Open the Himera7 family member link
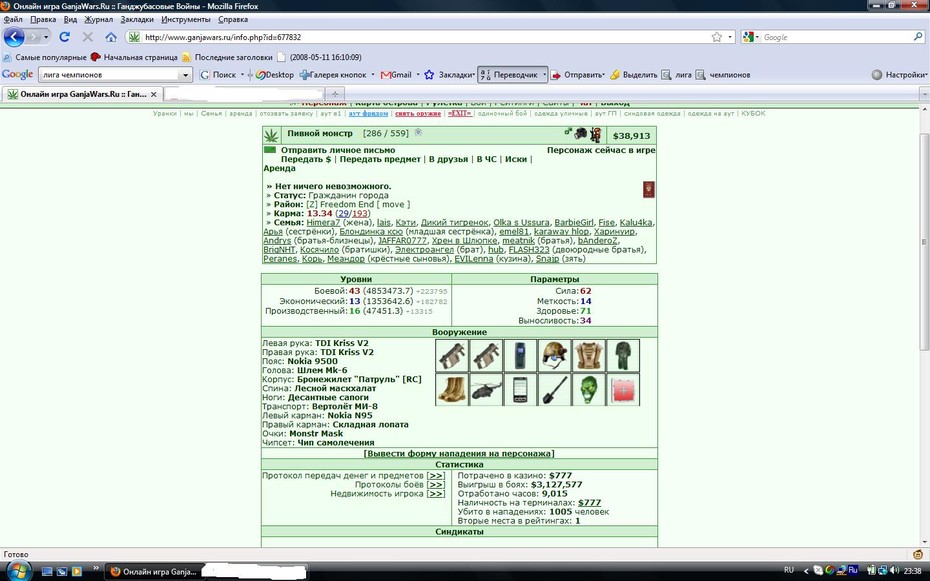 point(323,222)
